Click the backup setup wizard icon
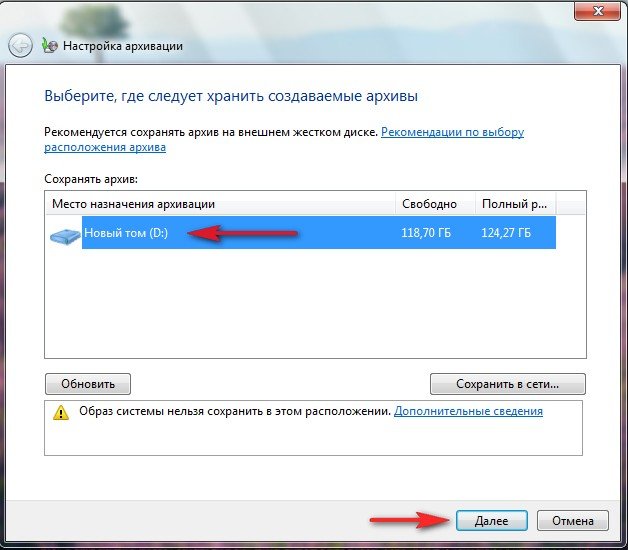The width and height of the screenshot is (628, 550). (49, 46)
